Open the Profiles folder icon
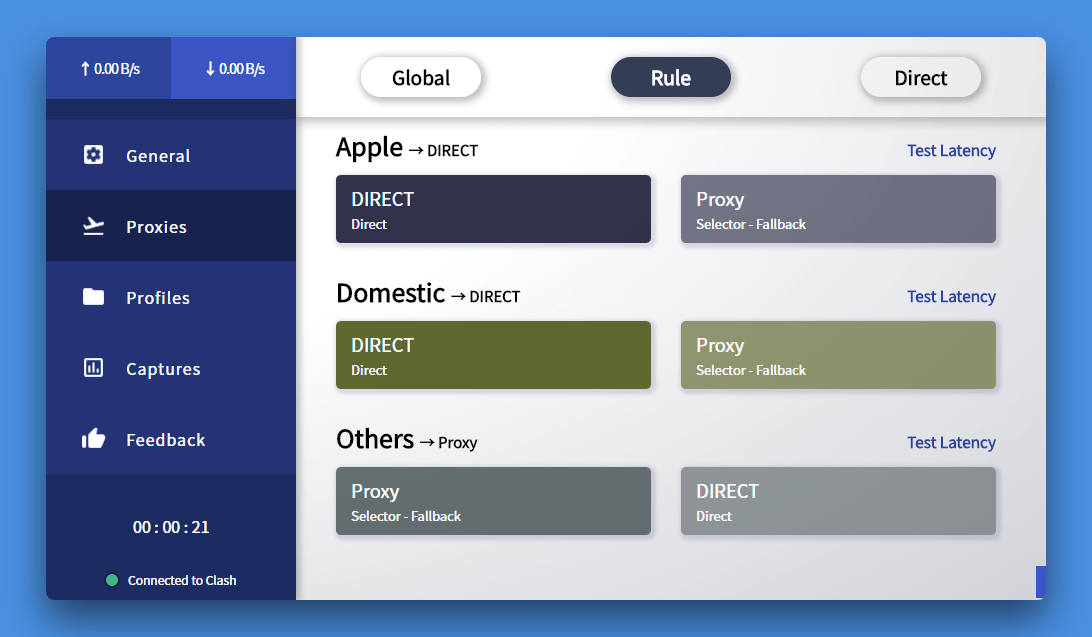1092x637 pixels. [93, 297]
